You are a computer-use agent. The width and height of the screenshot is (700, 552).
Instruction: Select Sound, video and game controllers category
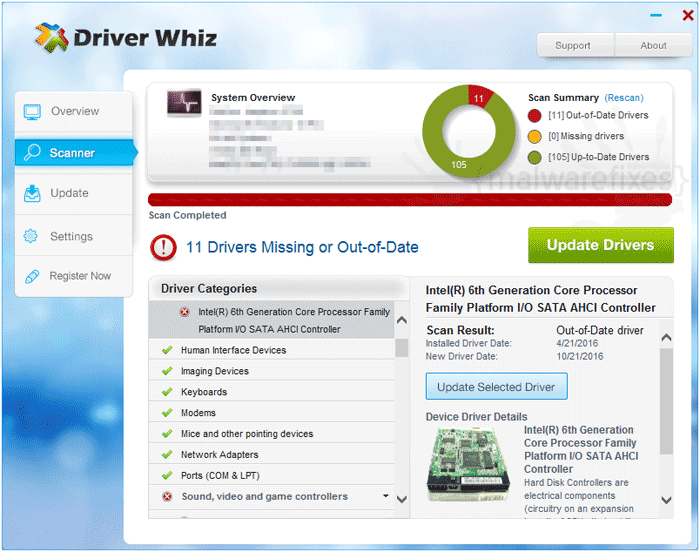271,496
